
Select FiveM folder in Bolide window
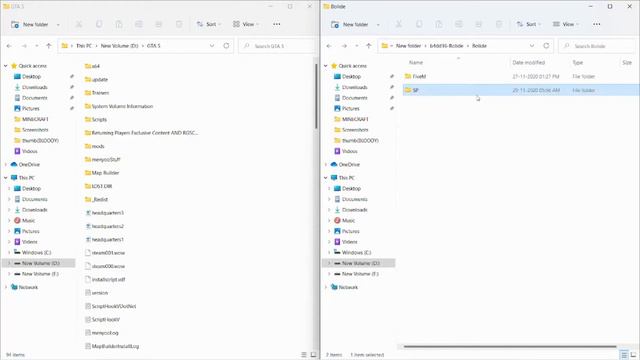[x=521, y=76]
